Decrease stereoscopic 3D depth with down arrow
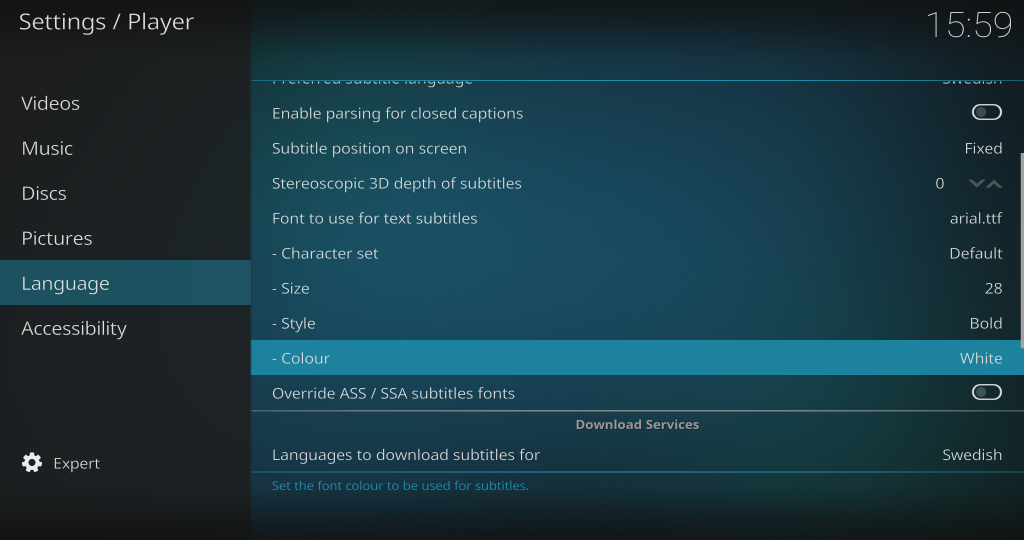 click(977, 184)
